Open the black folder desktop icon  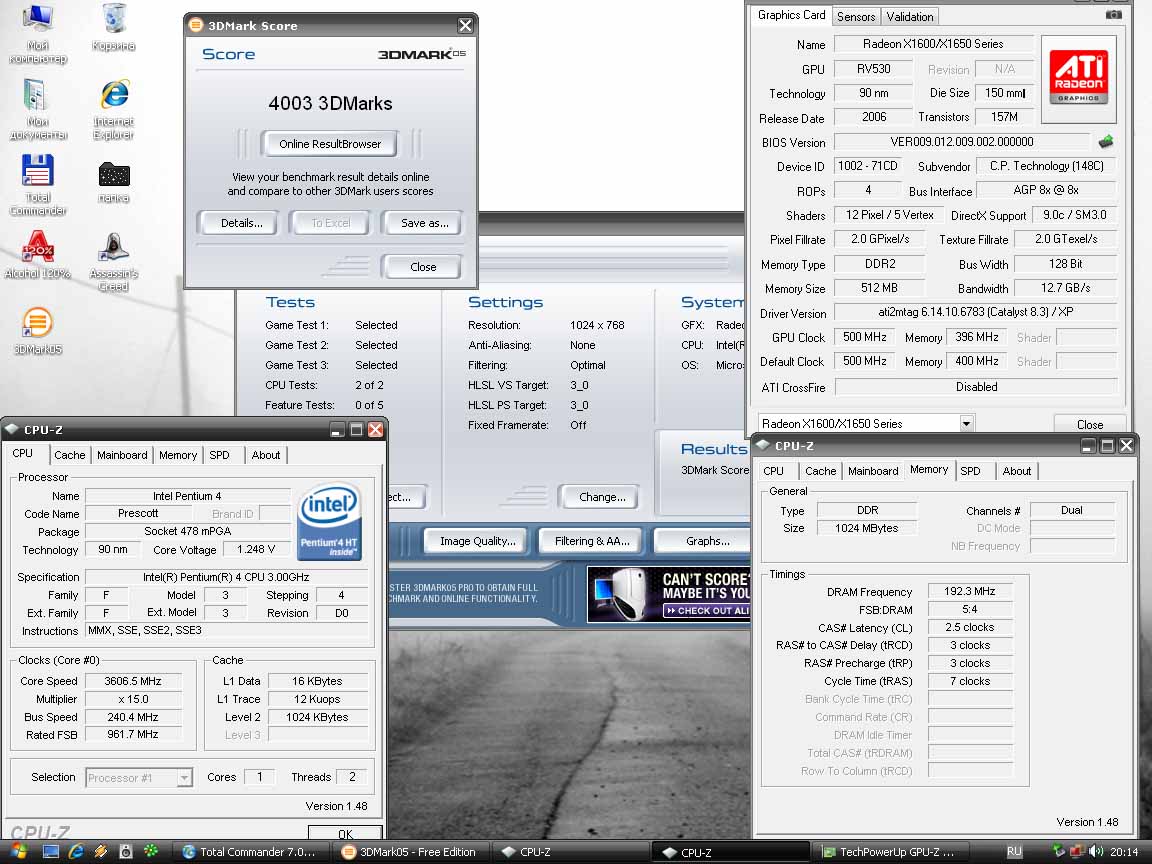114,182
